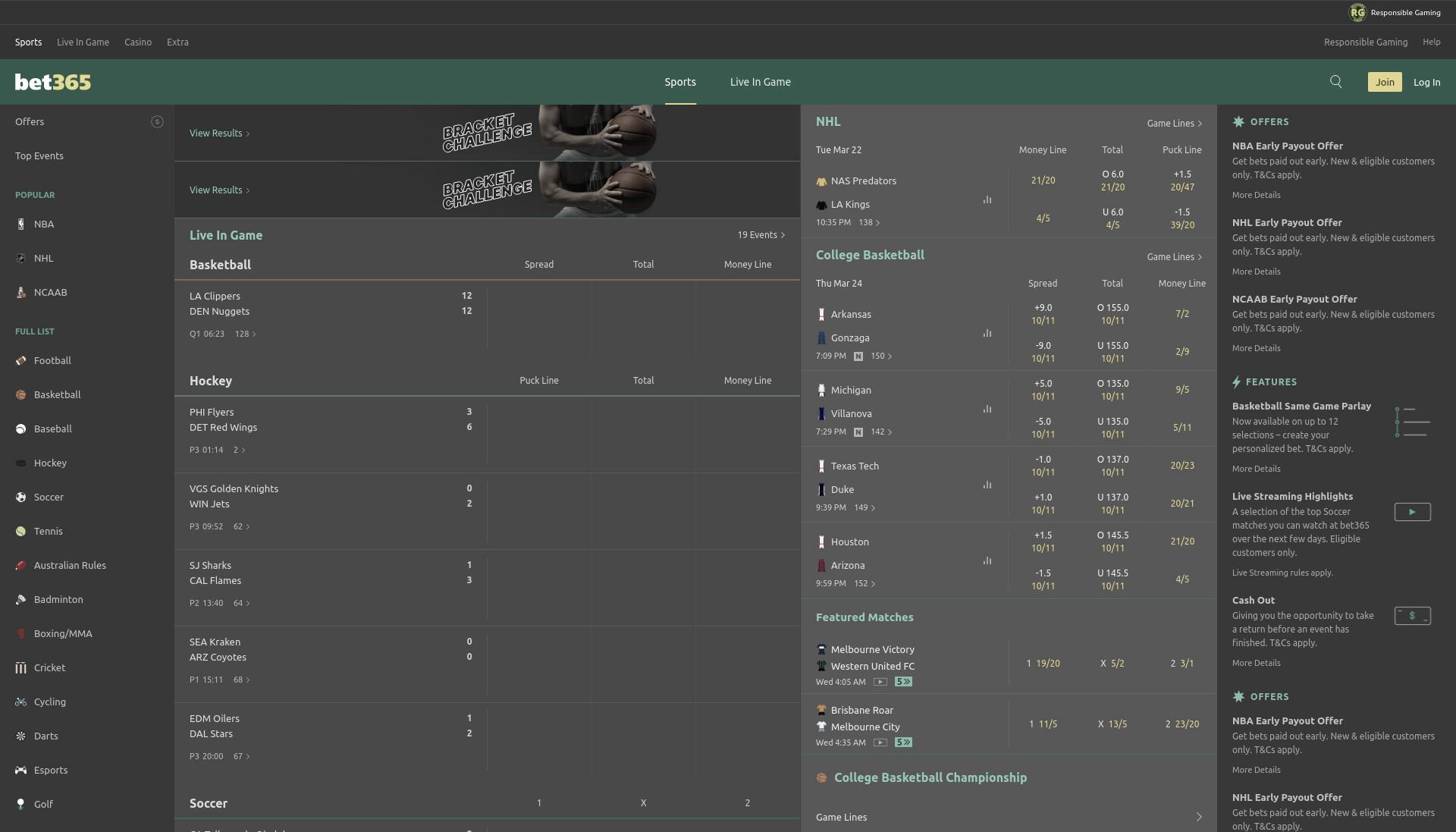Open Soccer sport icon in sidebar

point(21,497)
